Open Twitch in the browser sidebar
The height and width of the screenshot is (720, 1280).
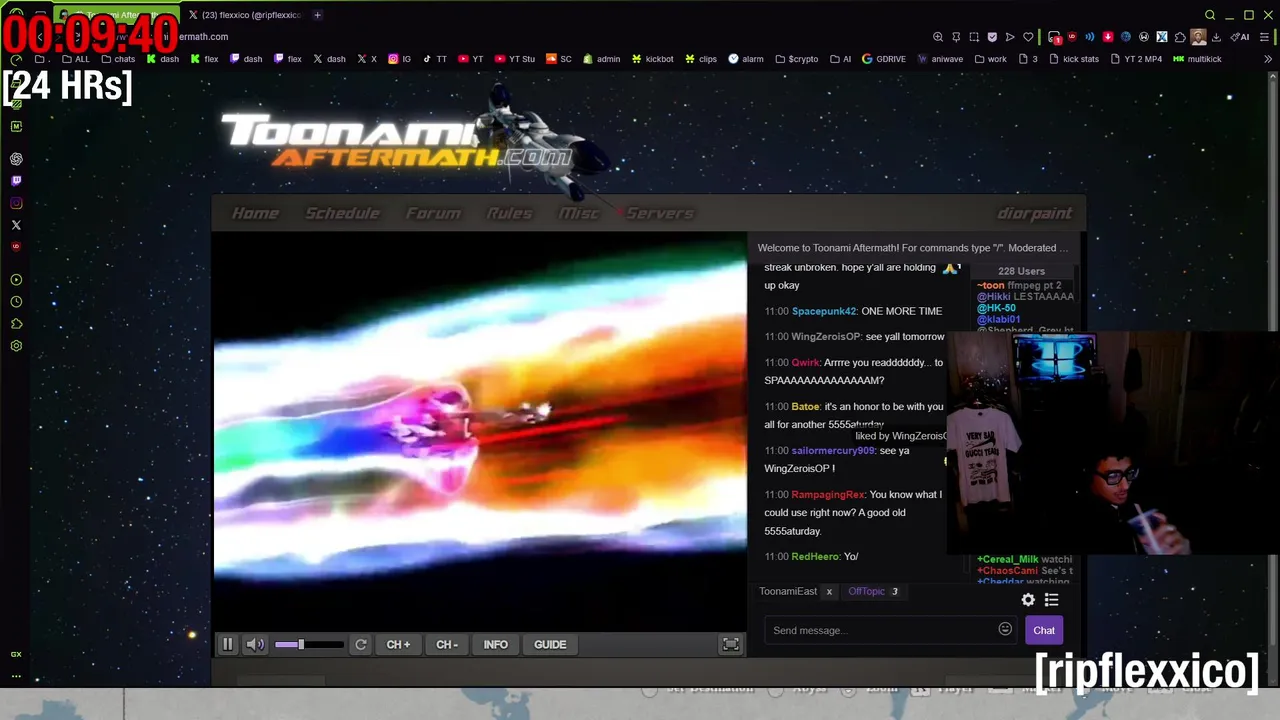tap(16, 181)
